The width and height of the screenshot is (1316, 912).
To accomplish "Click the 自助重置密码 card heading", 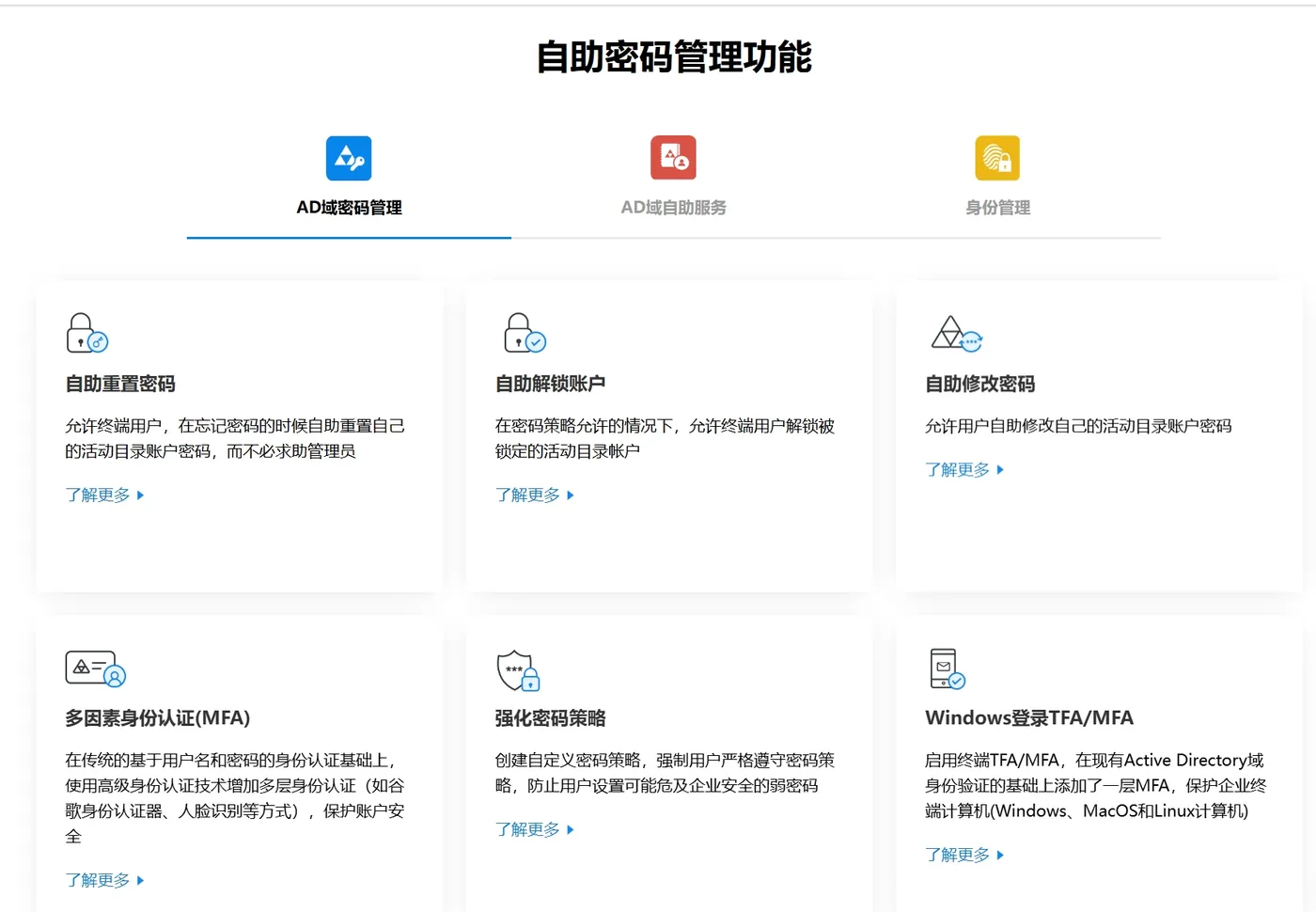I will pos(120,384).
